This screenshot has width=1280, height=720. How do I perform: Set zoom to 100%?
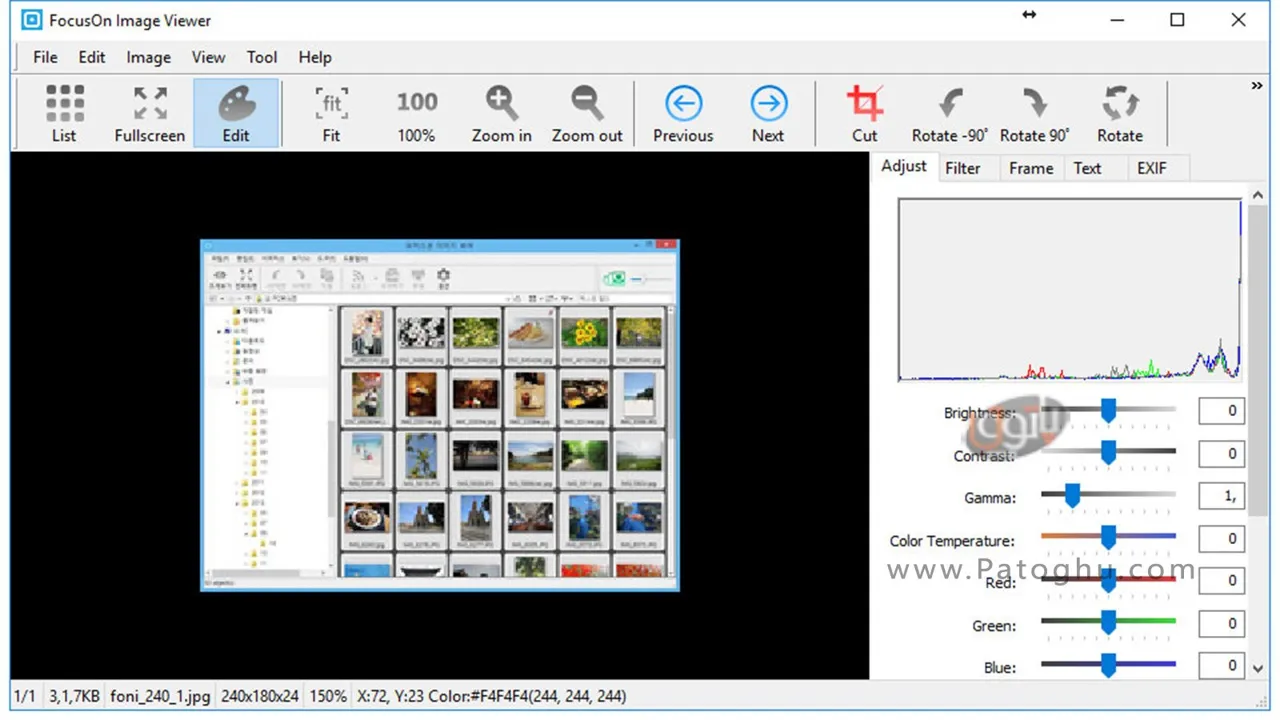click(x=417, y=113)
